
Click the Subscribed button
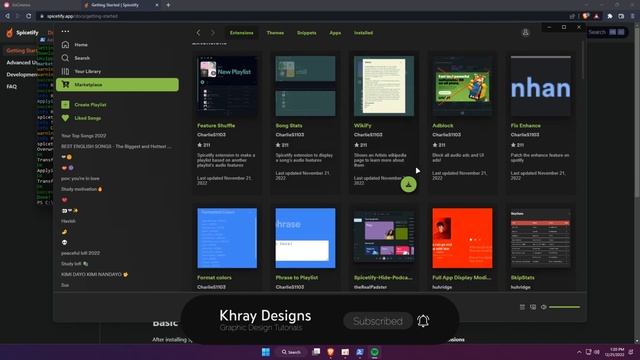378,321
